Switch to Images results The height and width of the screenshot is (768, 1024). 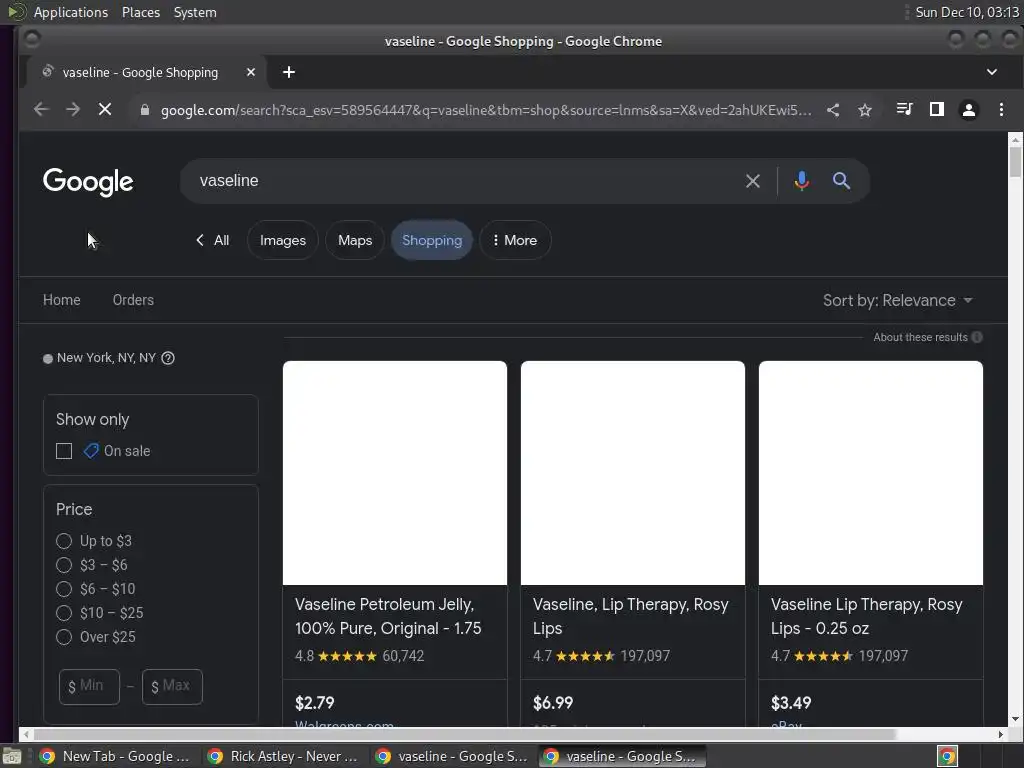pos(283,240)
